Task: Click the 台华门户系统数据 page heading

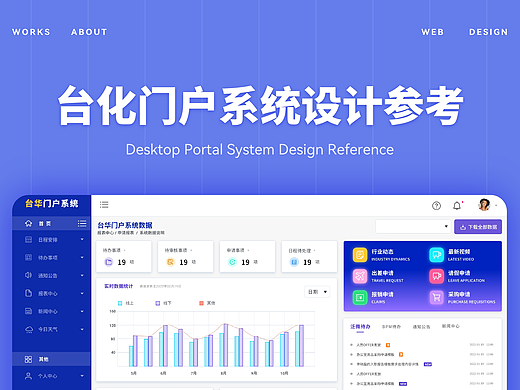Action: [x=125, y=225]
